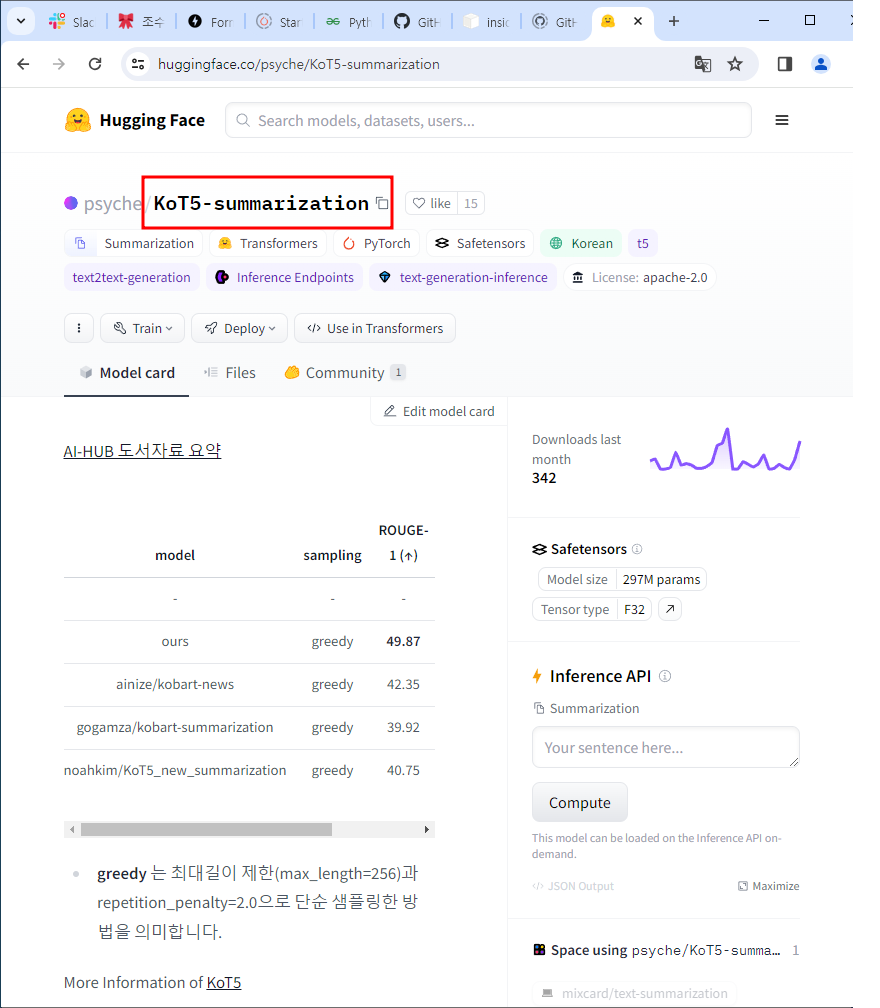Click the address bar URL
Image resolution: width=880 pixels, height=1008 pixels.
298,64
